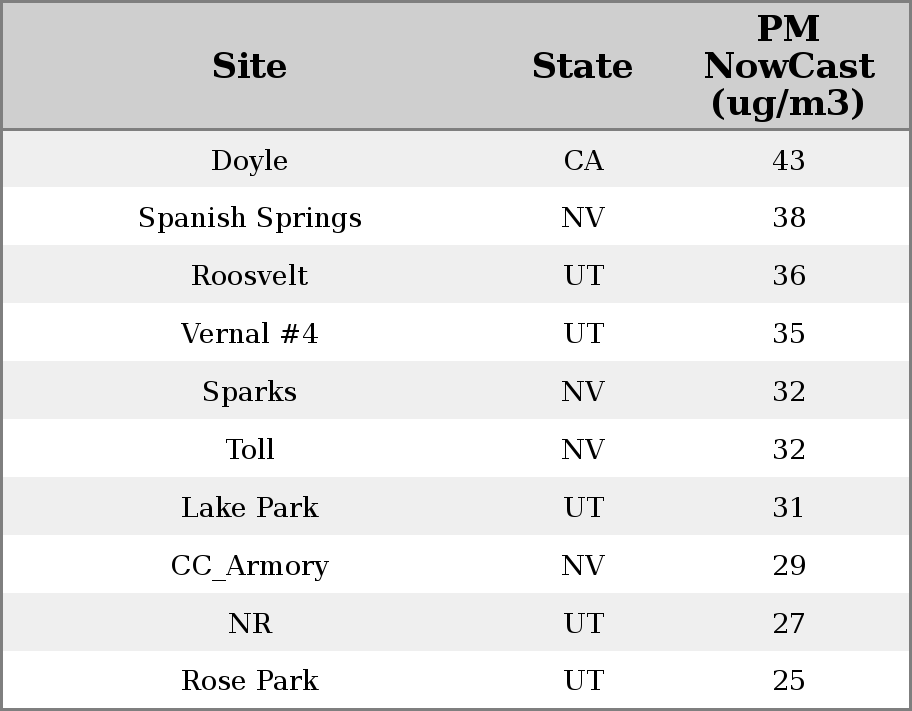Image resolution: width=912 pixels, height=711 pixels.
Task: Click the Roosvelt site name
Action: point(250,276)
